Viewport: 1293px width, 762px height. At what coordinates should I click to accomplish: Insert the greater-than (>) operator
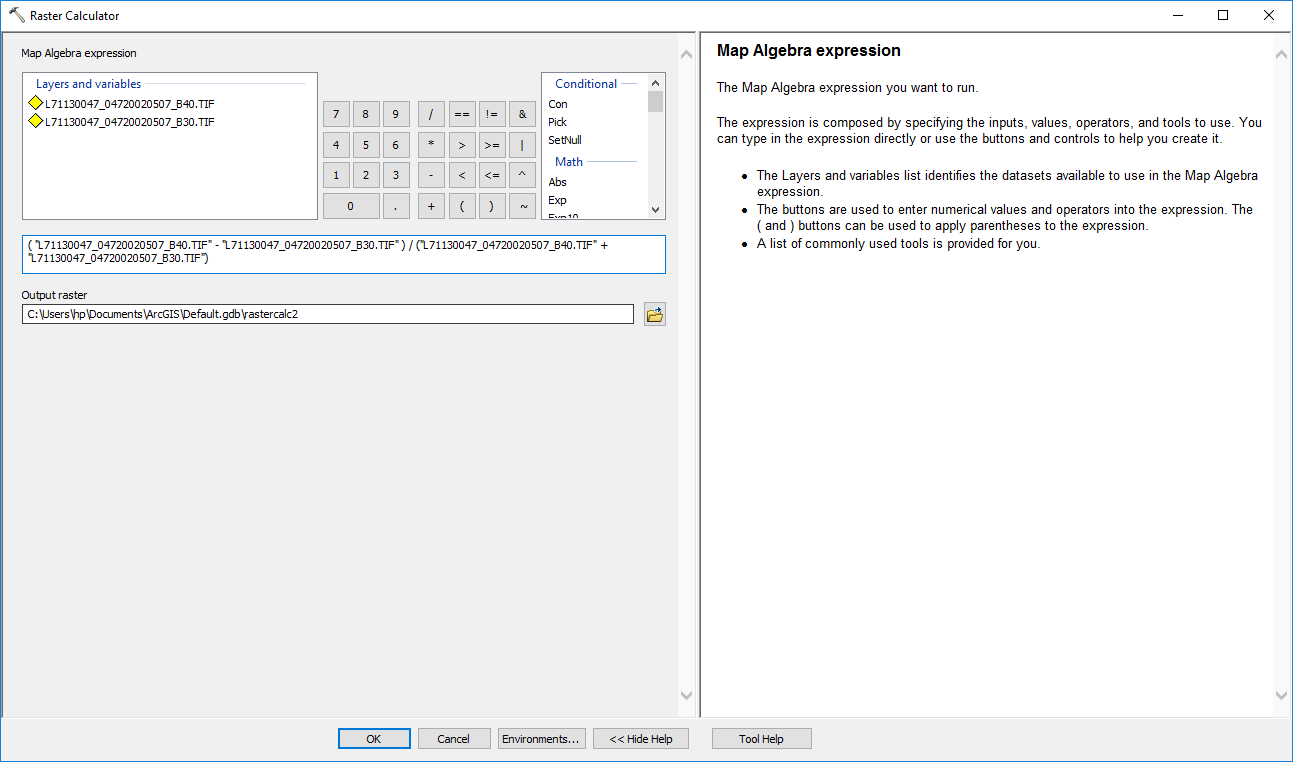coord(461,145)
